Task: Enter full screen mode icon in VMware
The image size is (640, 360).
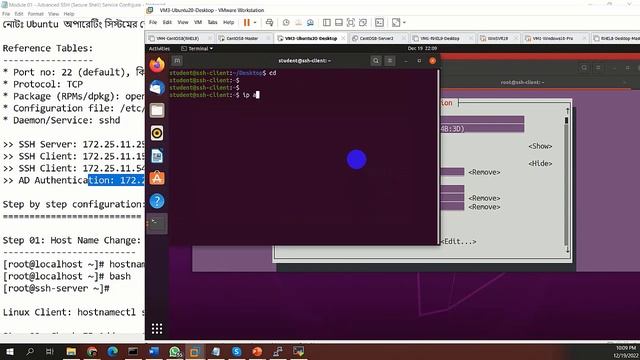Action: tap(351, 22)
